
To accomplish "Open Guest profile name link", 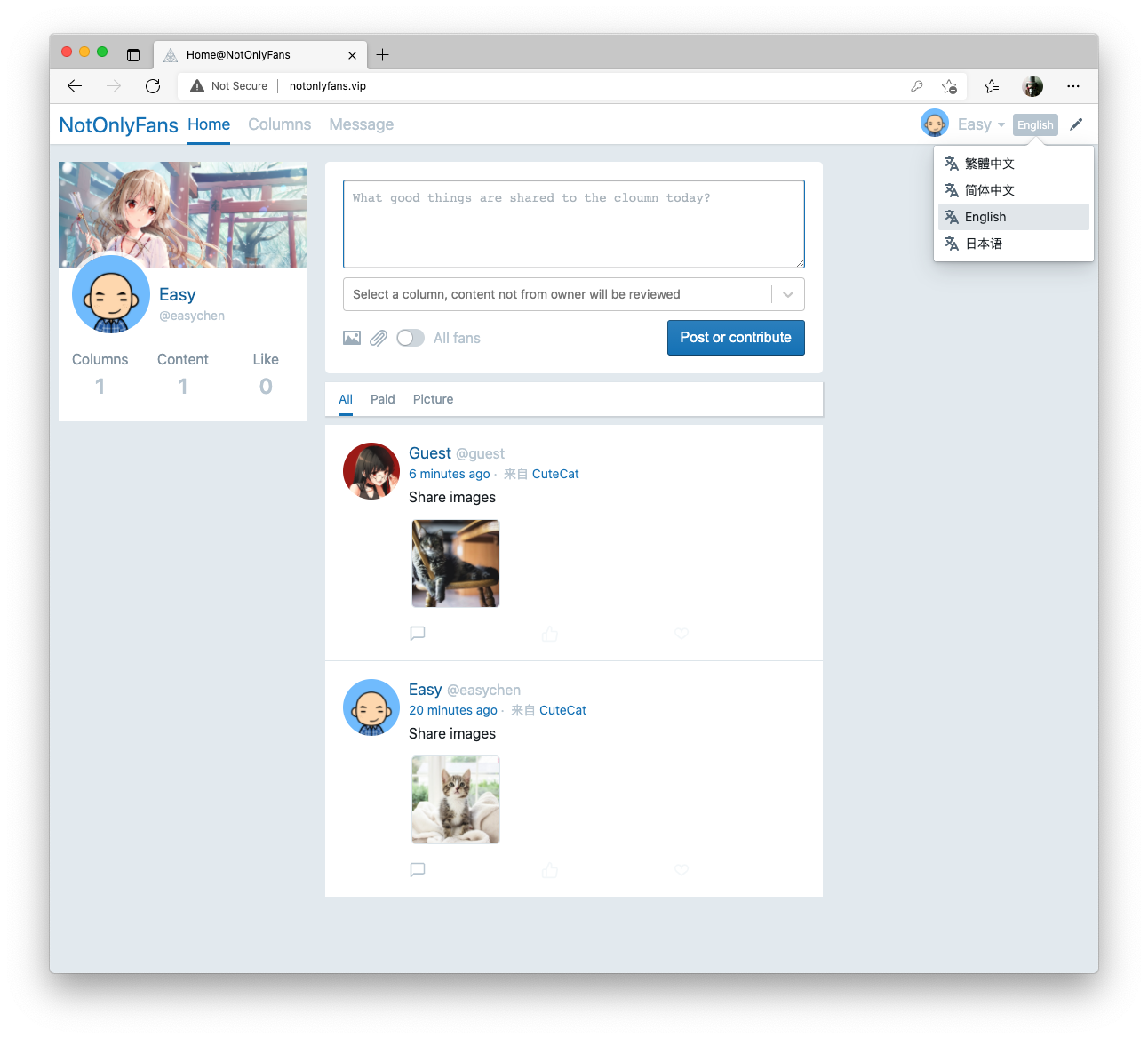I will pyautogui.click(x=430, y=453).
